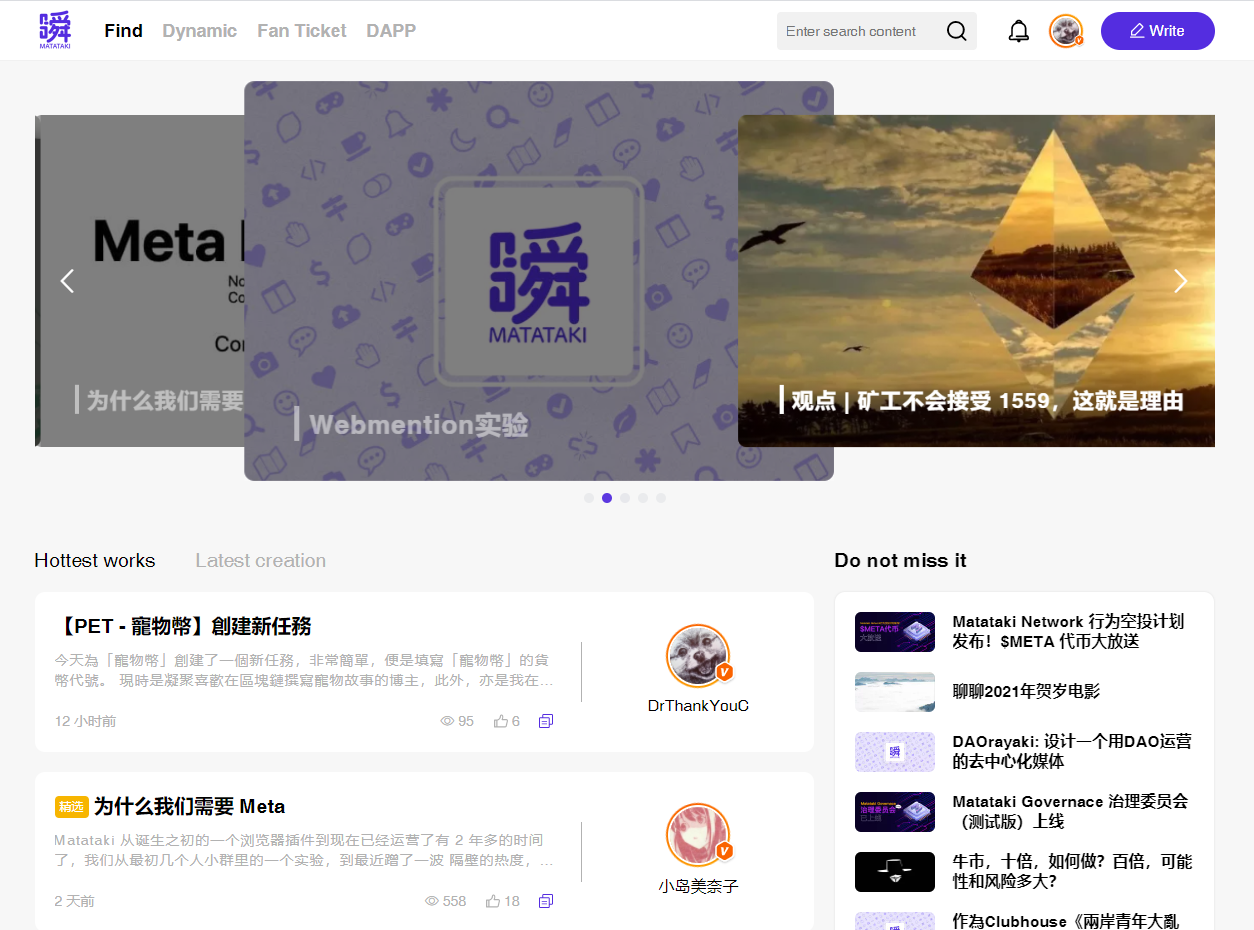The image size is (1254, 930).
Task: Click thumbnail beside 牛市，十倍 article
Action: (895, 872)
